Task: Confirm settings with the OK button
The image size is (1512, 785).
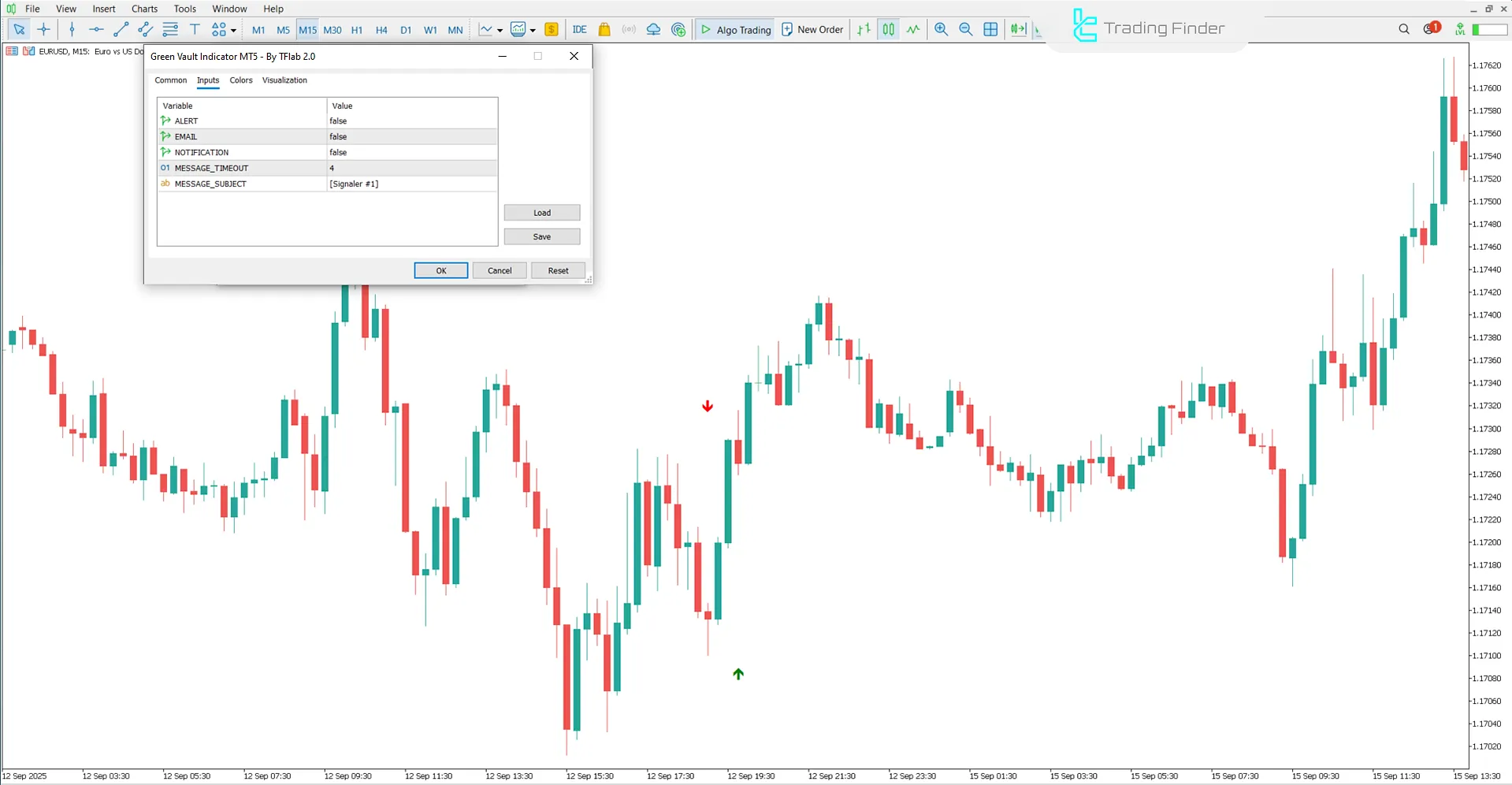Action: [440, 270]
